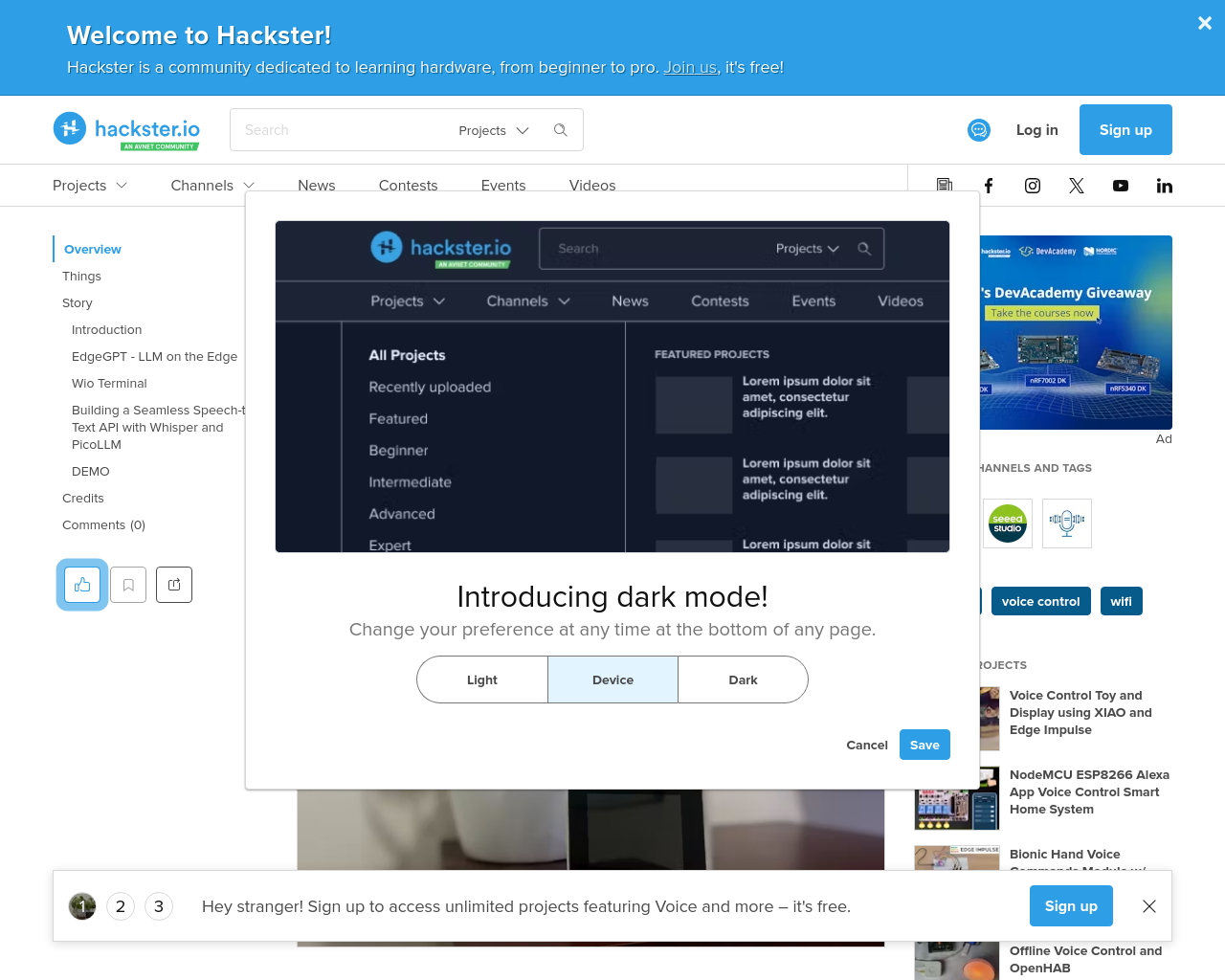Open Hackster X (Twitter) icon
This screenshot has width=1225, height=980.
click(1077, 186)
